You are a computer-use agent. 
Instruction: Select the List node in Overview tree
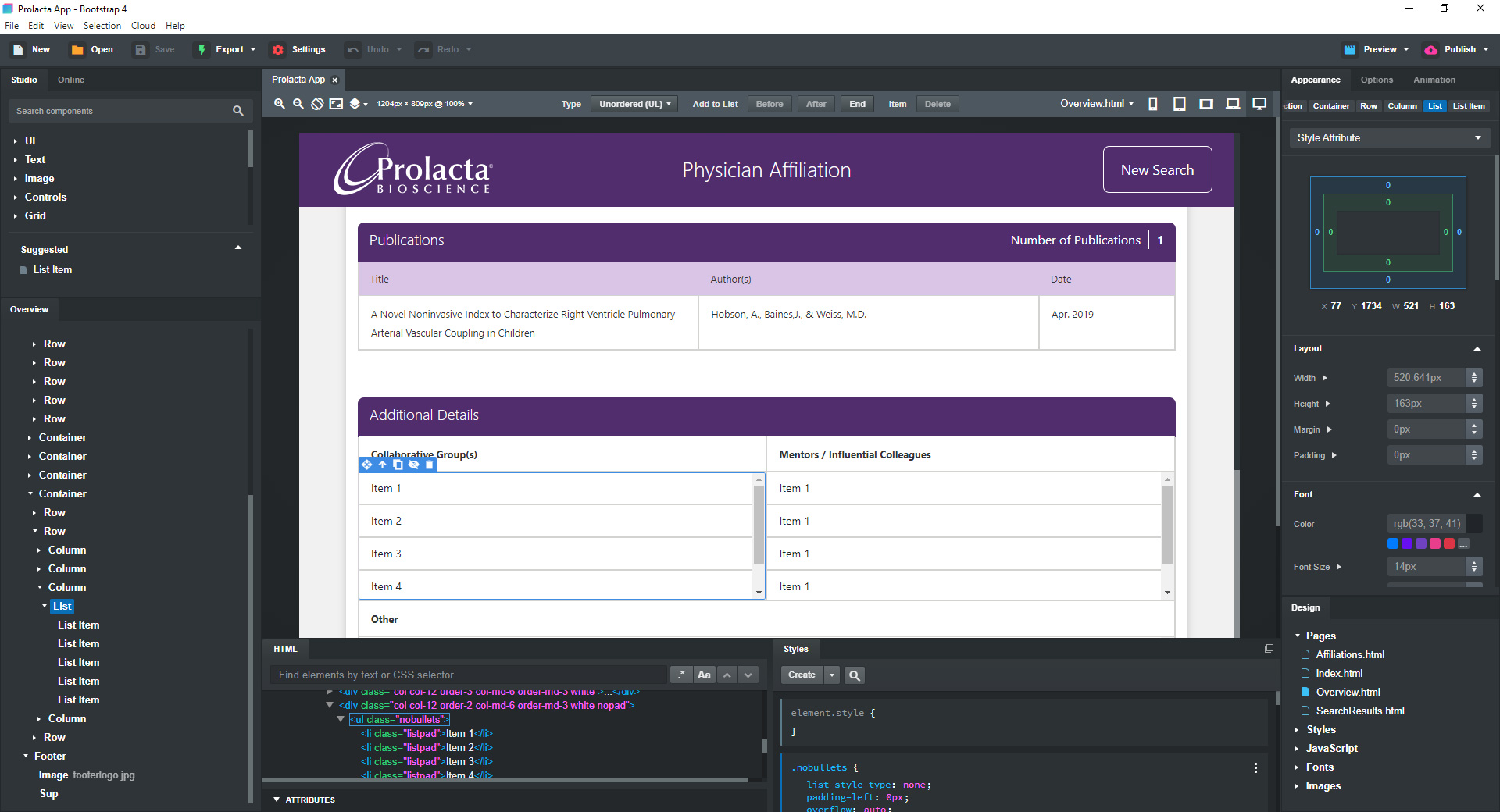62,607
